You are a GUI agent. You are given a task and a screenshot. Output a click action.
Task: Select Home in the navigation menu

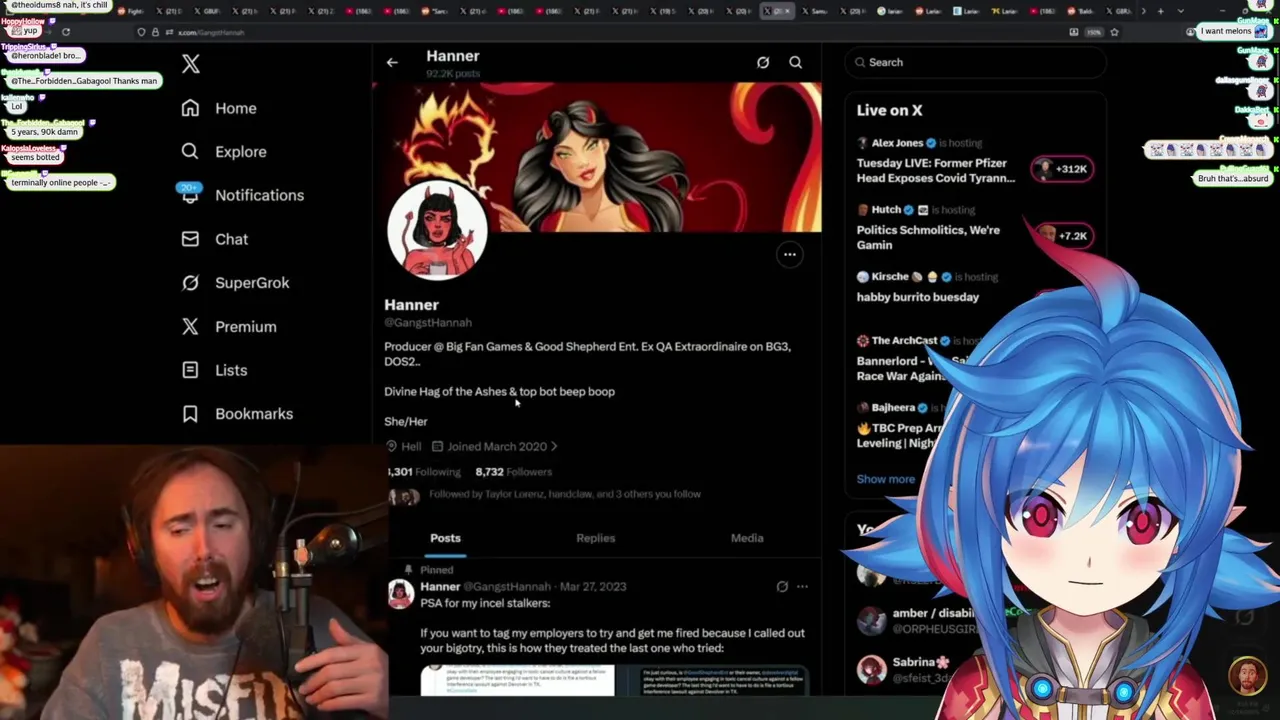point(236,108)
